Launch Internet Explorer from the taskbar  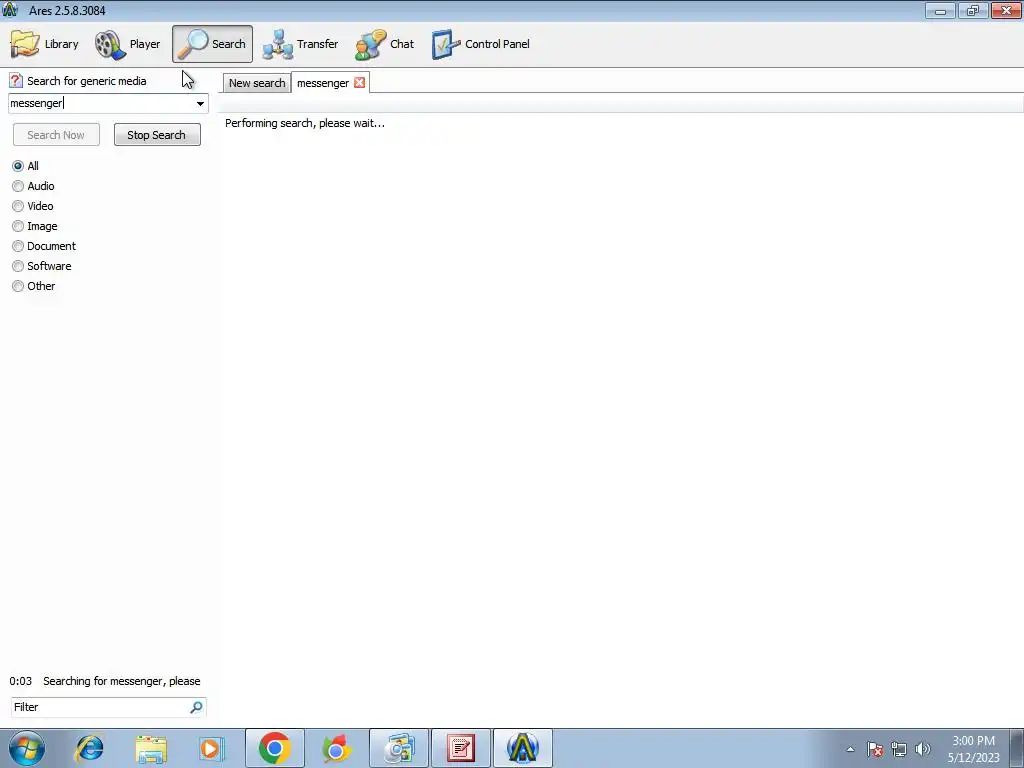pos(89,748)
